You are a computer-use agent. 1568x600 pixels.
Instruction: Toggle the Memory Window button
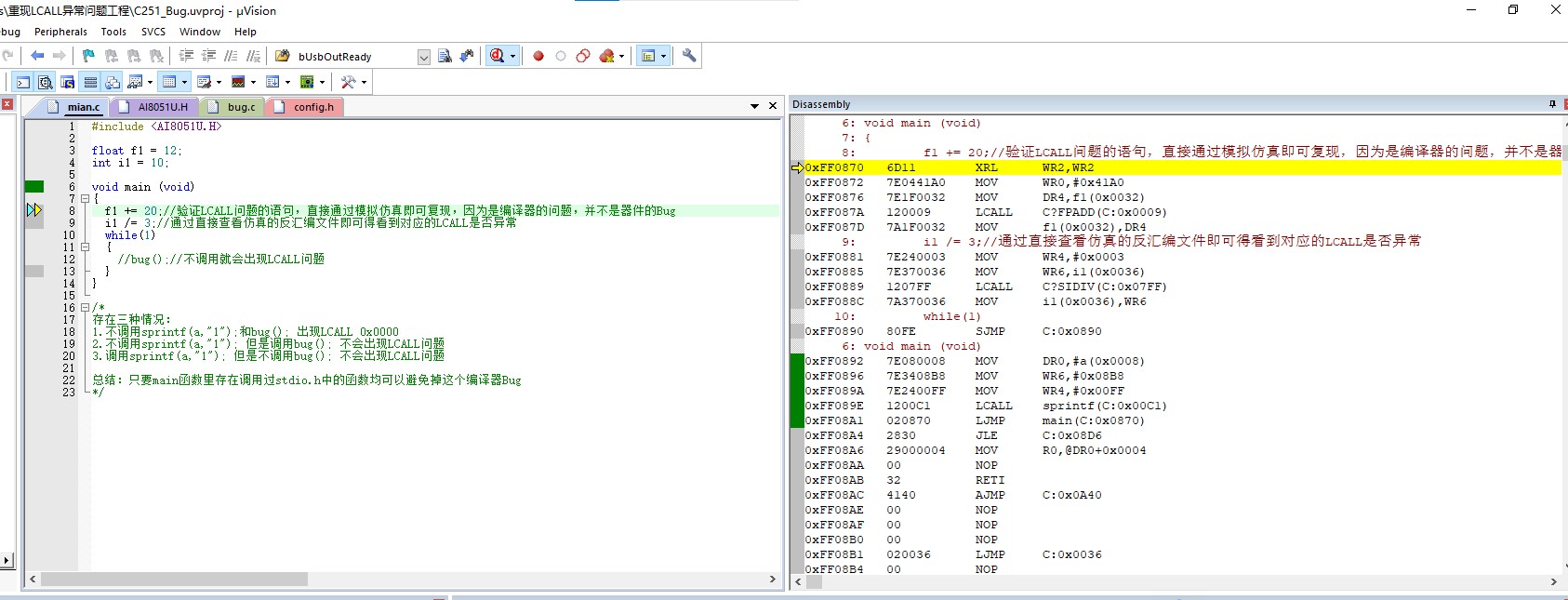click(169, 82)
